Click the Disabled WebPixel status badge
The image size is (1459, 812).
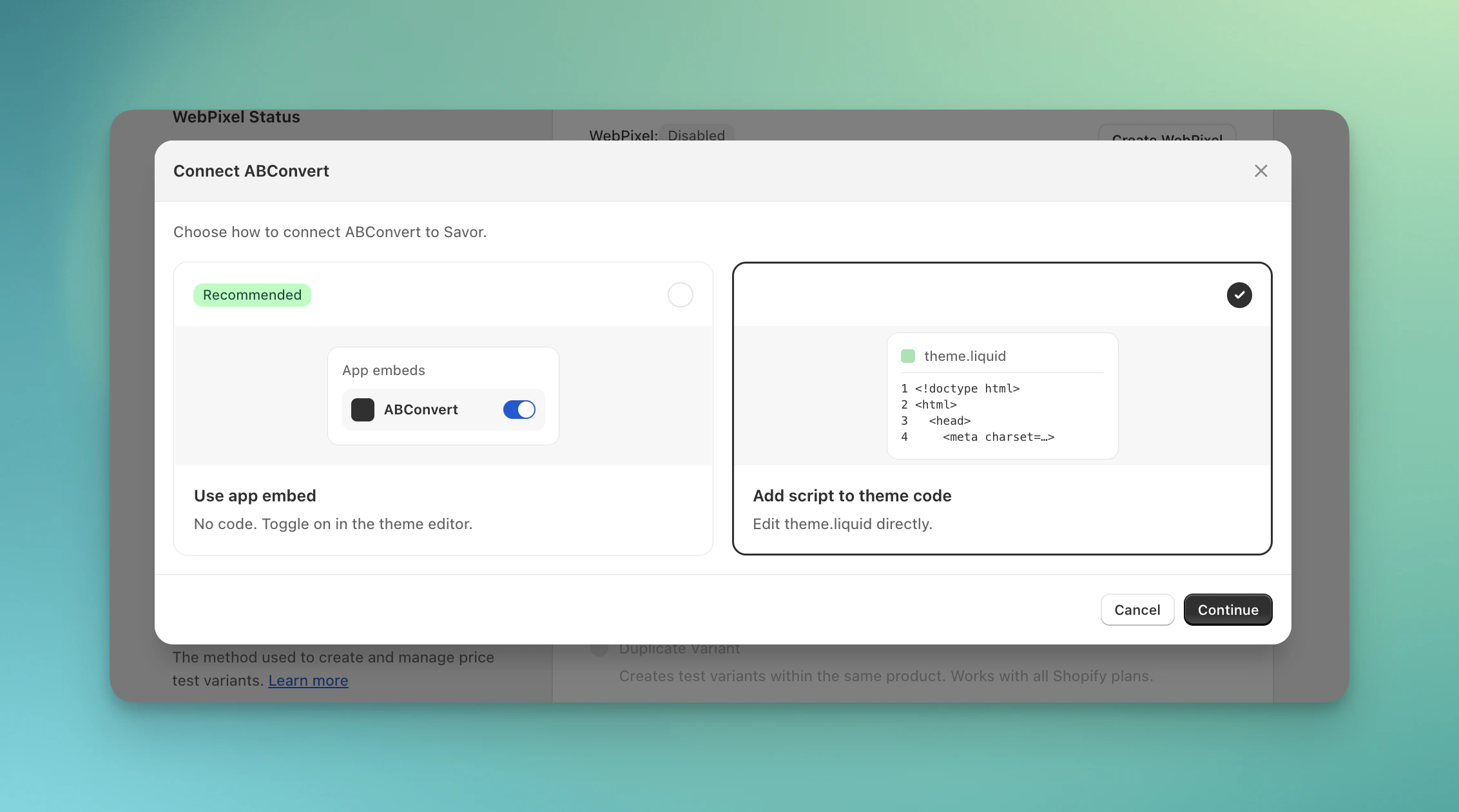tap(696, 133)
